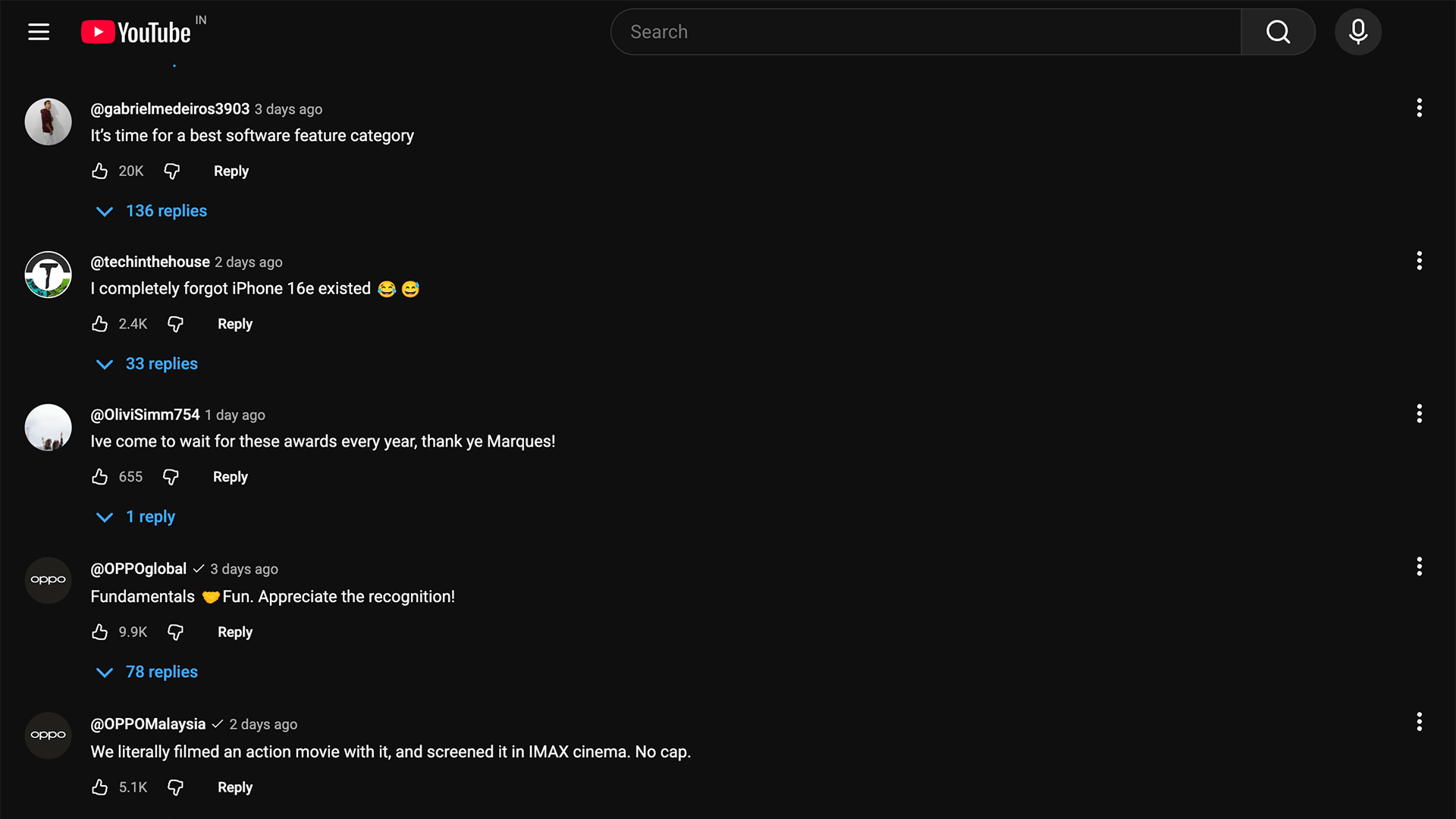This screenshot has height=819, width=1456.
Task: Start voice search with microphone
Action: pos(1357,32)
